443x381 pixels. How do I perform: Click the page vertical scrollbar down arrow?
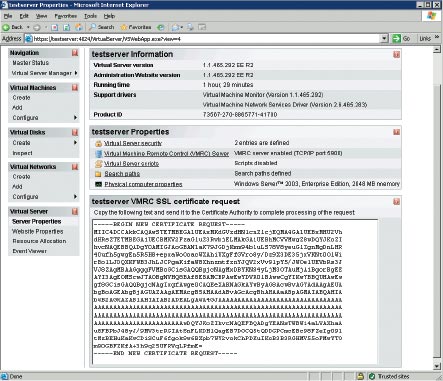tap(437, 366)
